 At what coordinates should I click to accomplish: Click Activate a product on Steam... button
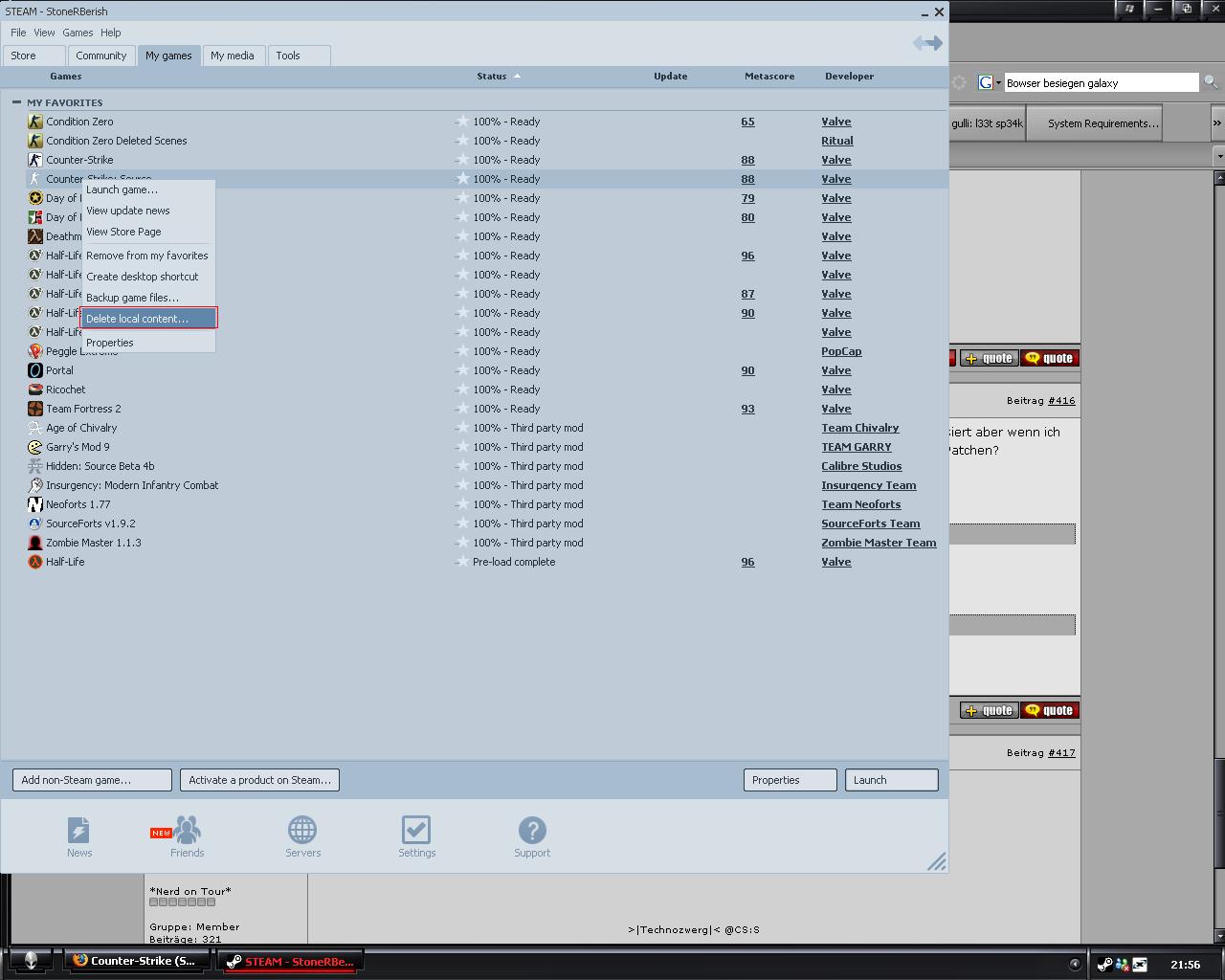click(x=259, y=780)
